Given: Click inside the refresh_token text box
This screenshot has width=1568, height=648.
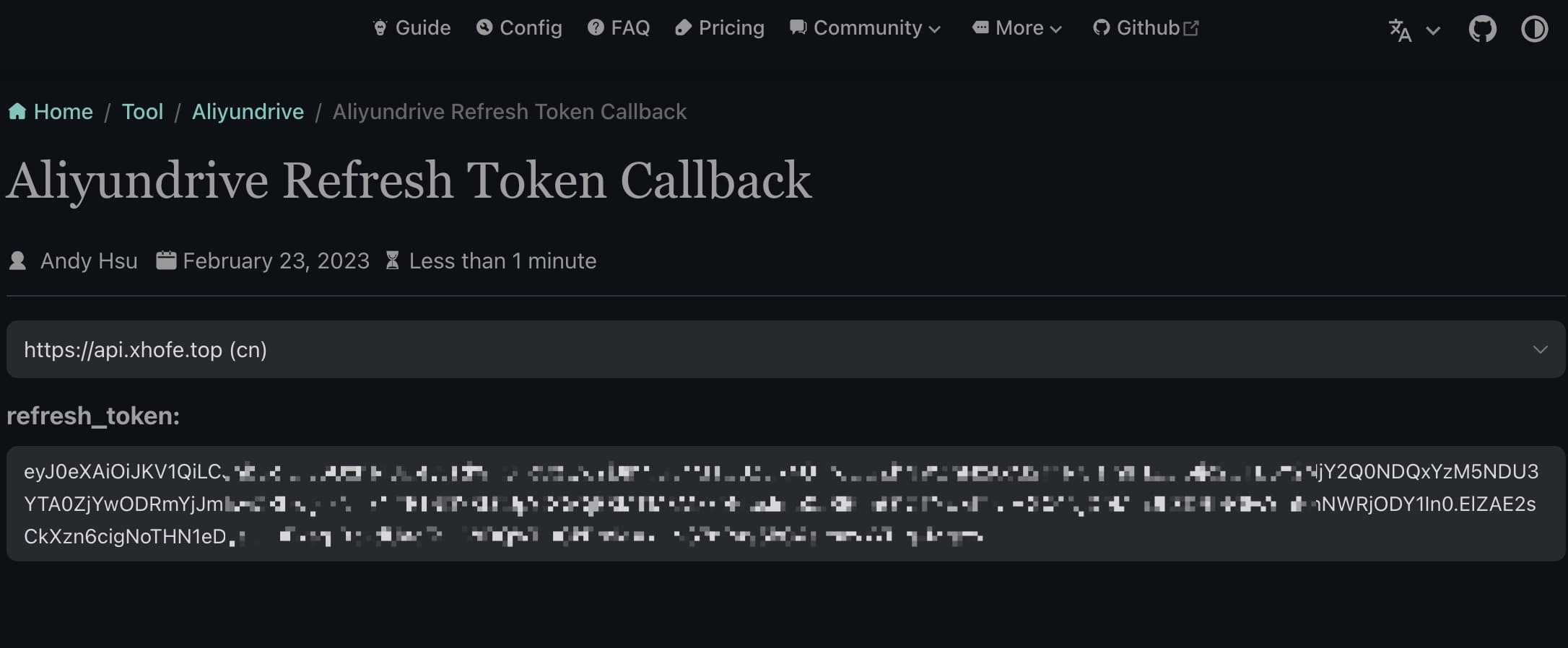Looking at the screenshot, I should pyautogui.click(x=785, y=504).
